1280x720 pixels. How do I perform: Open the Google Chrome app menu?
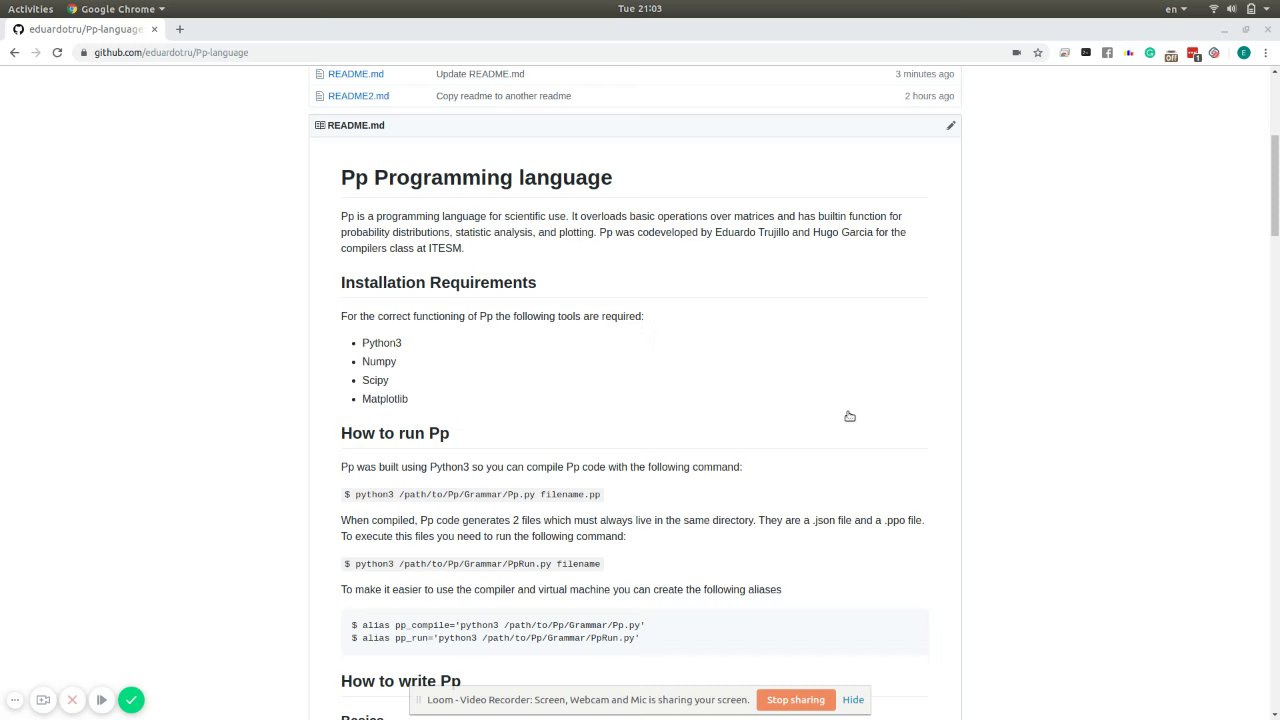tap(116, 9)
